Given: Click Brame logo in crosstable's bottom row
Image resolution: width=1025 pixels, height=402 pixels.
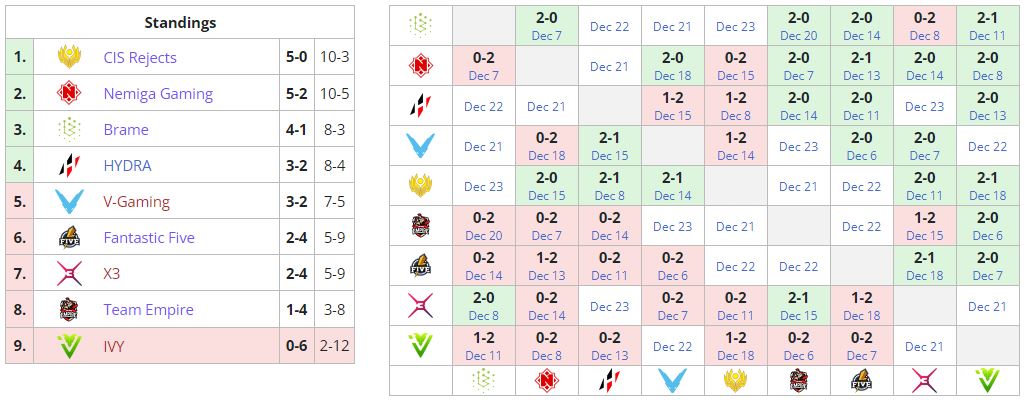Looking at the screenshot, I should tap(483, 380).
